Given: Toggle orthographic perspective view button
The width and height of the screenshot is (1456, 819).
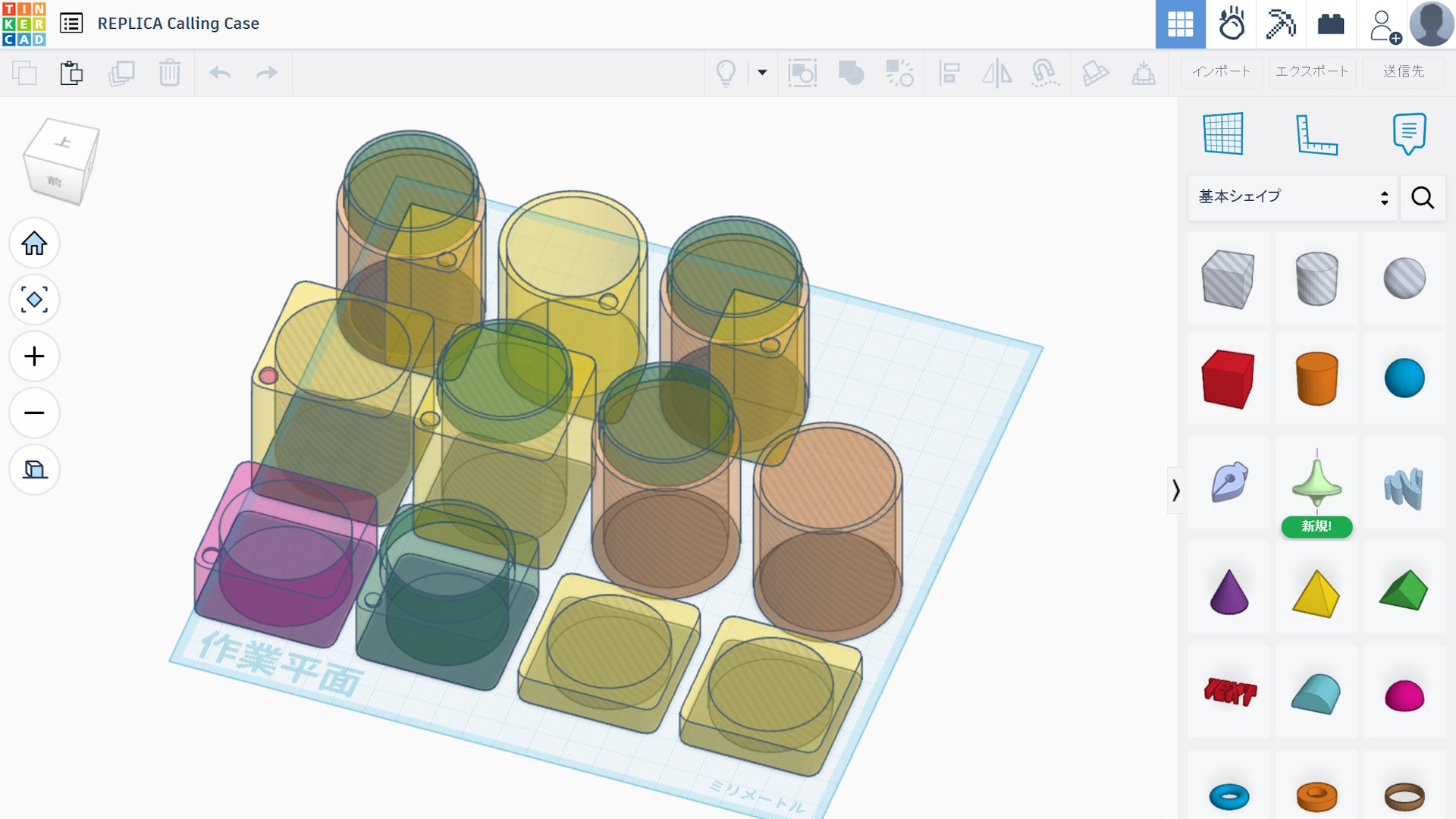Looking at the screenshot, I should pos(34,469).
